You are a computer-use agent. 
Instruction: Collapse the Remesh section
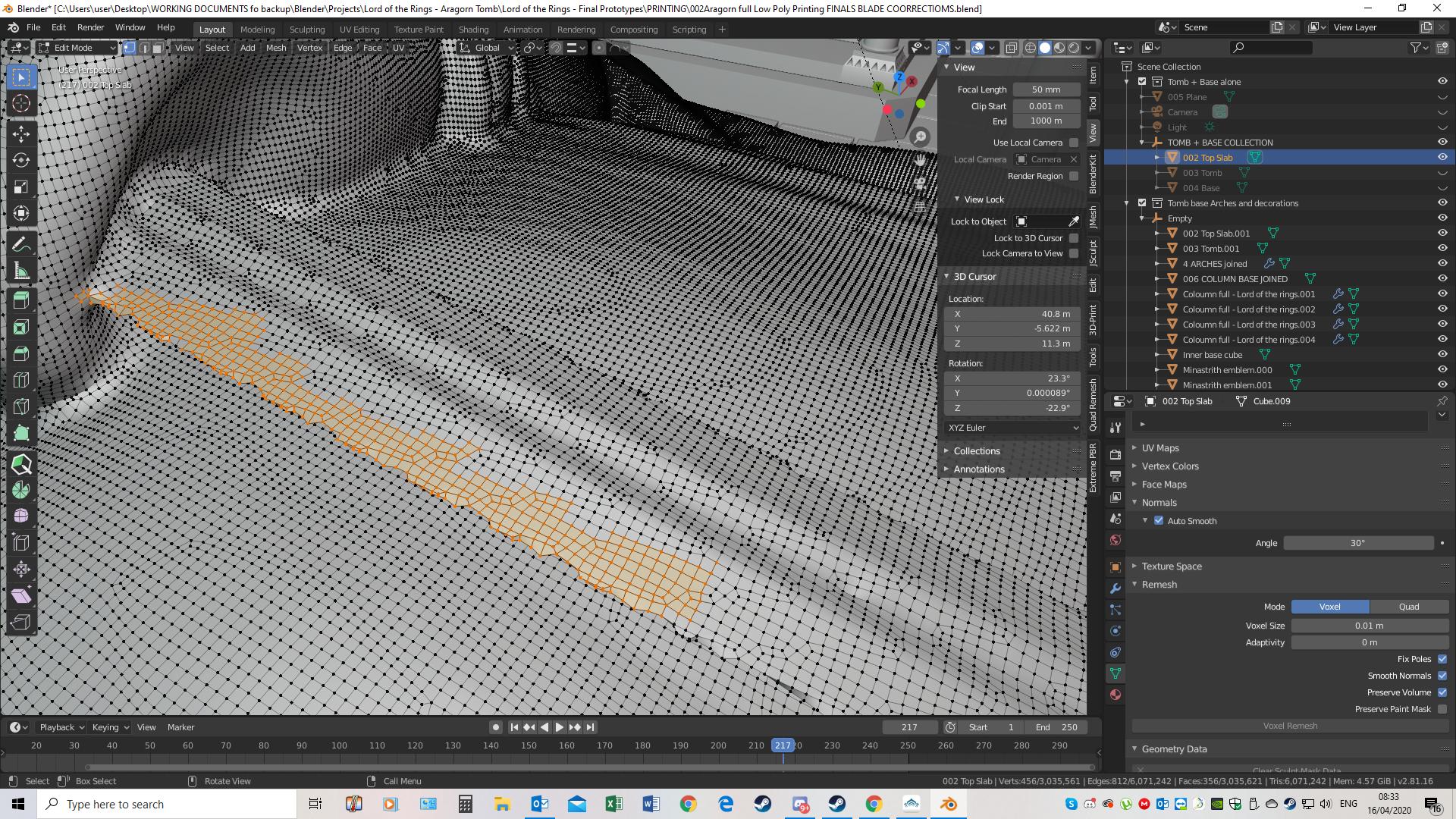[1159, 585]
